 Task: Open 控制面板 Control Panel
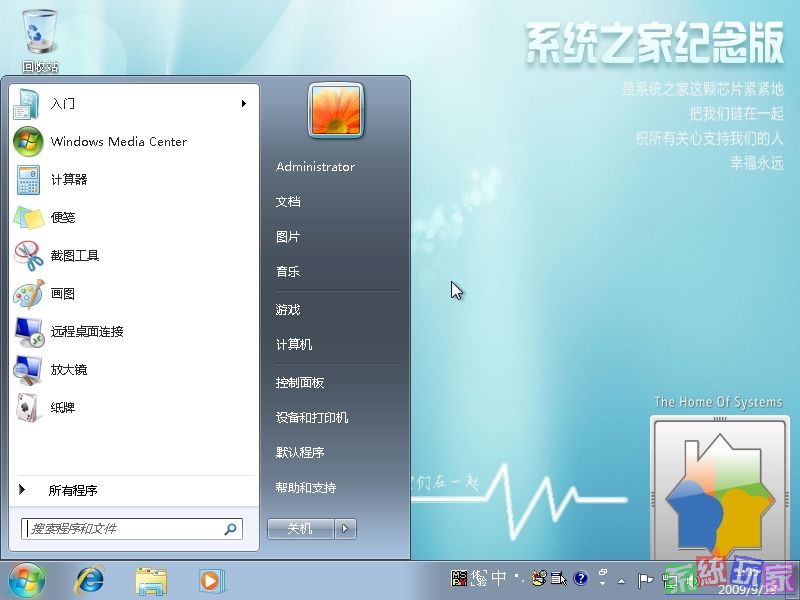(300, 383)
